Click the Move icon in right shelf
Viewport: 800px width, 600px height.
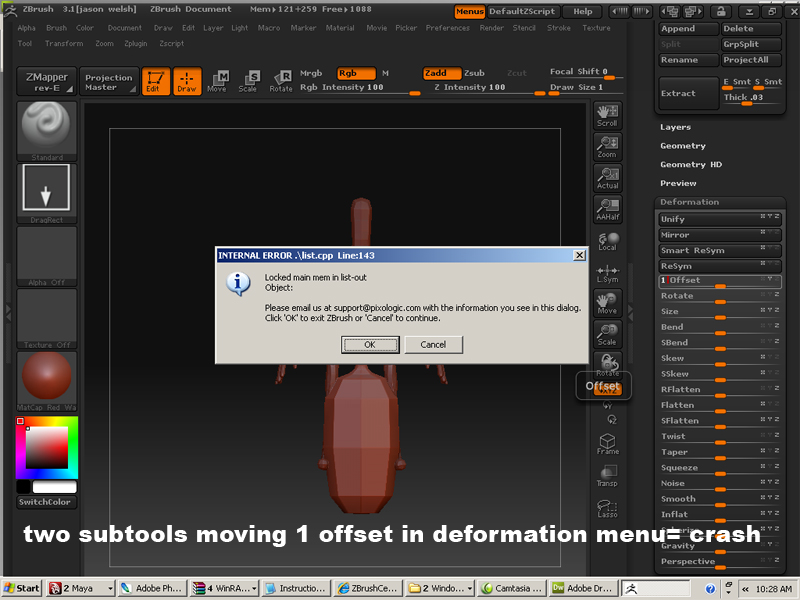[607, 303]
